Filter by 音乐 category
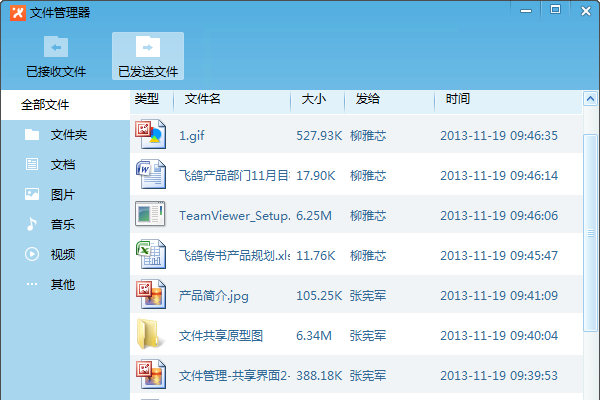The image size is (600, 400). 65,224
